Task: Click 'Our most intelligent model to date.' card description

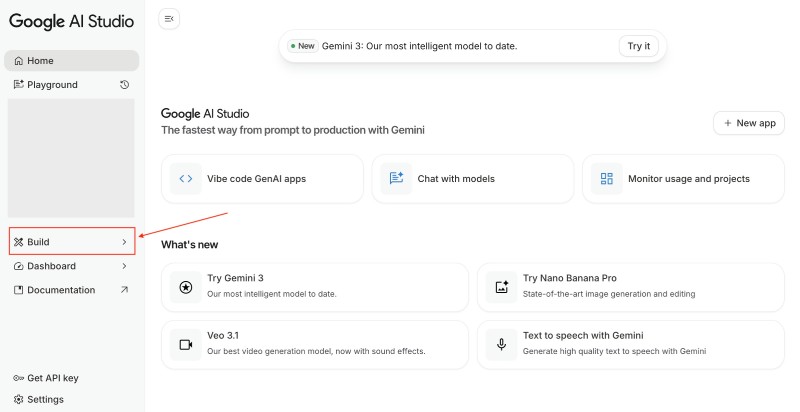Action: (x=271, y=294)
